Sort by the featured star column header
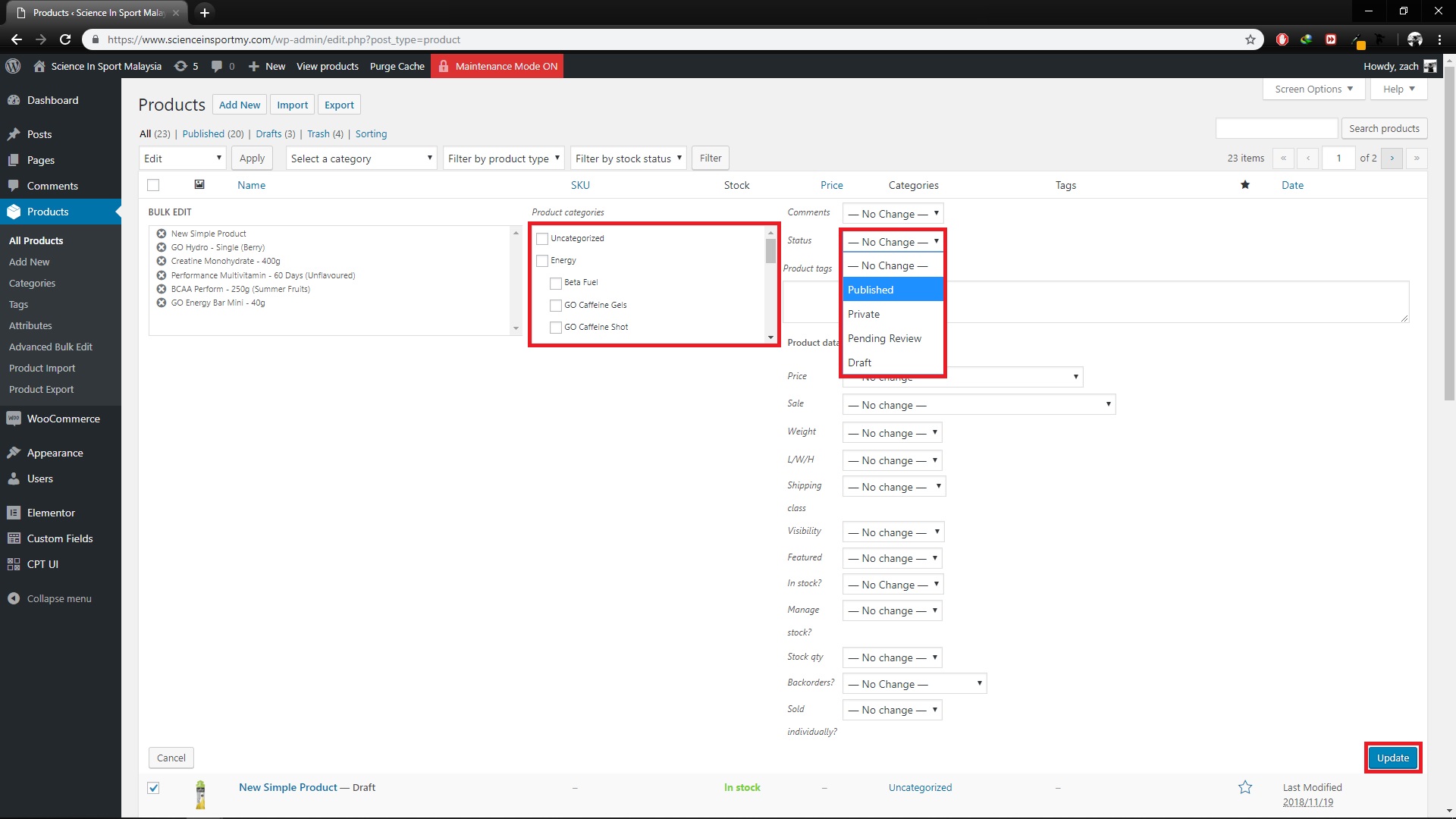Screen dimensions: 1456x819 (x=1244, y=185)
